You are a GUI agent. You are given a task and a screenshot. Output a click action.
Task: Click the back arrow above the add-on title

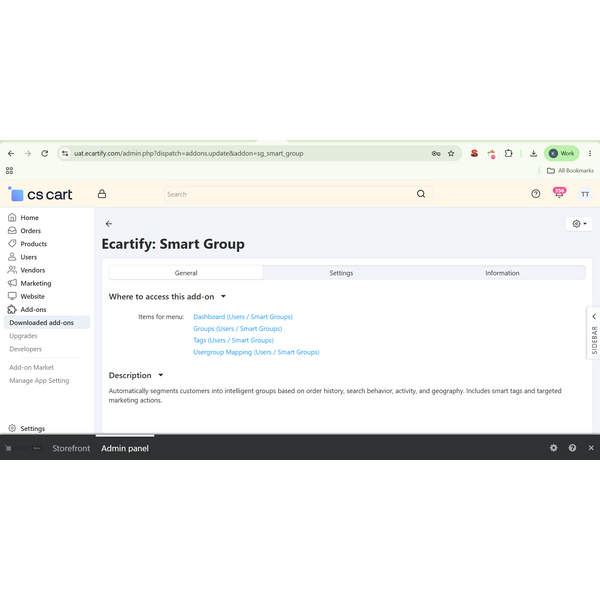[109, 224]
